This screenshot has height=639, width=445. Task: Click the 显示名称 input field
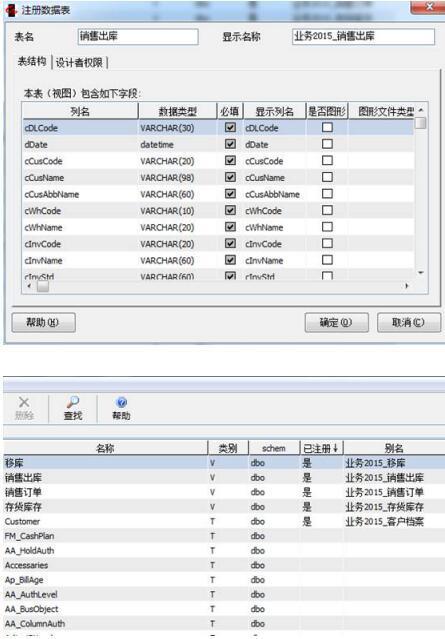(363, 37)
